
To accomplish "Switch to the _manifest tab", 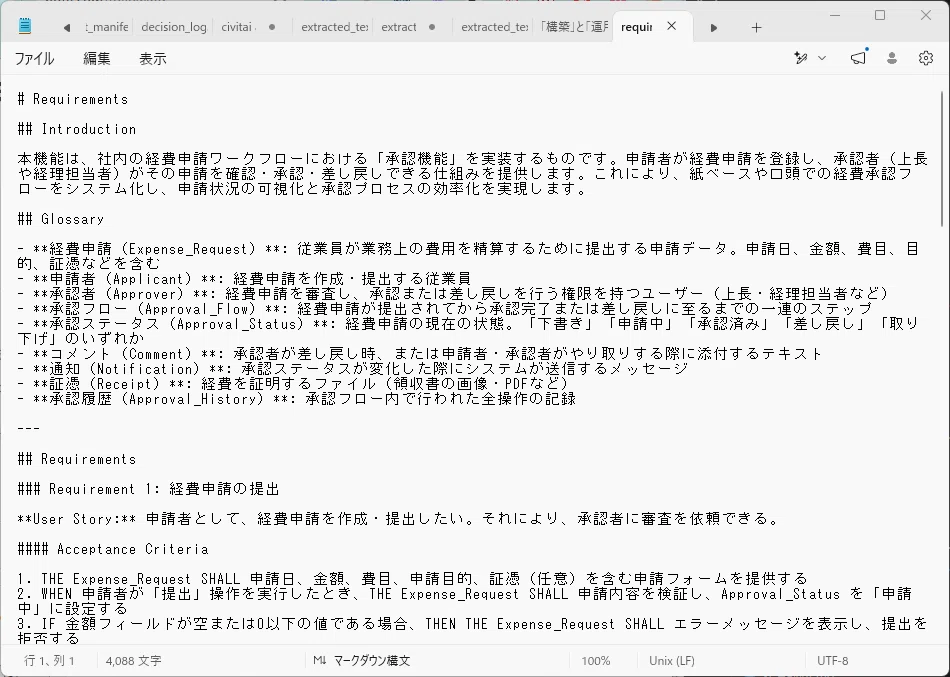I will click(107, 27).
